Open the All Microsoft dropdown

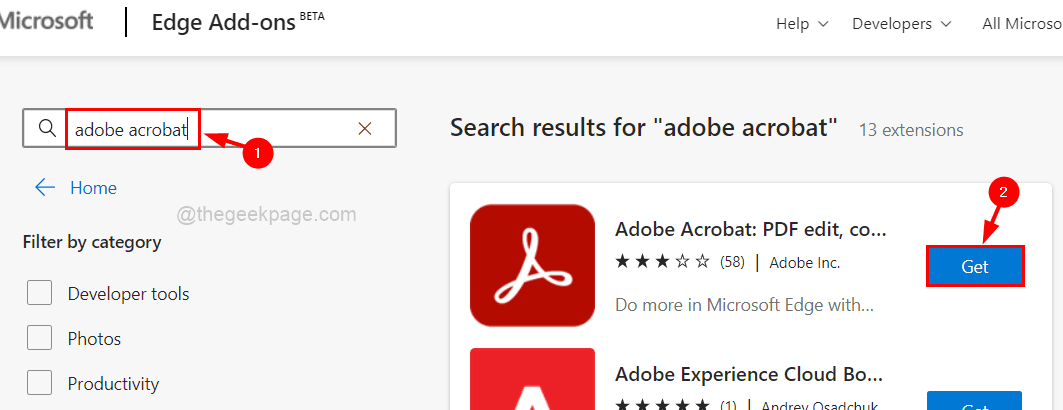1022,23
